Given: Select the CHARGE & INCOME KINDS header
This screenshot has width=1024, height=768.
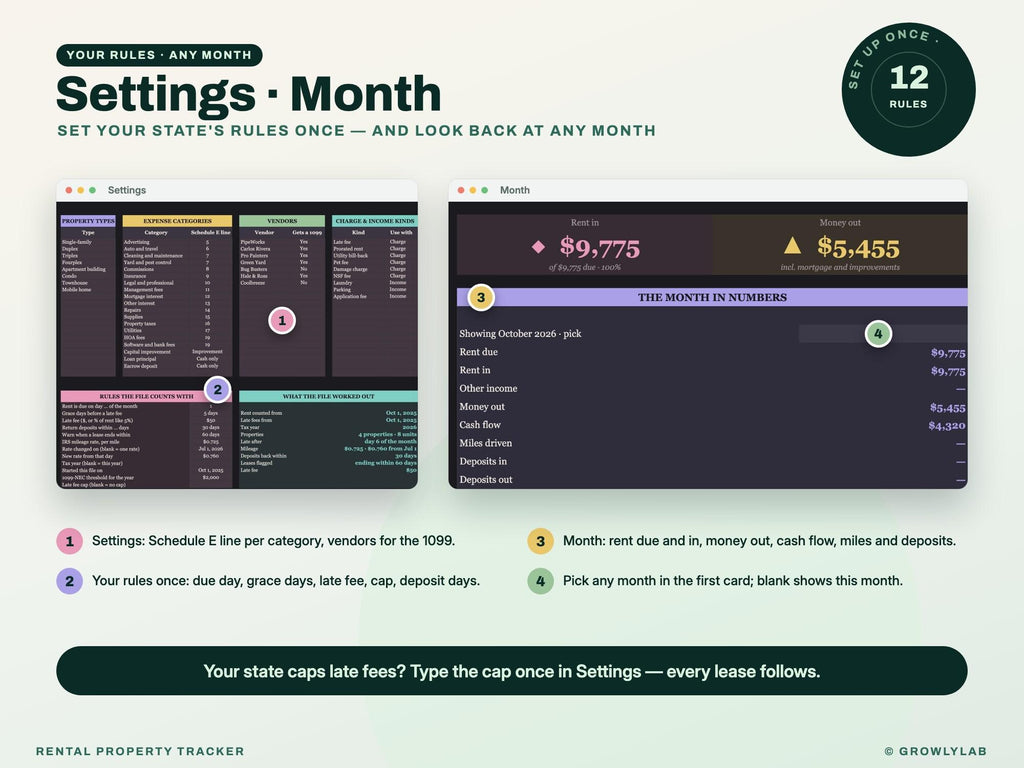Looking at the screenshot, I should pyautogui.click(x=375, y=221).
